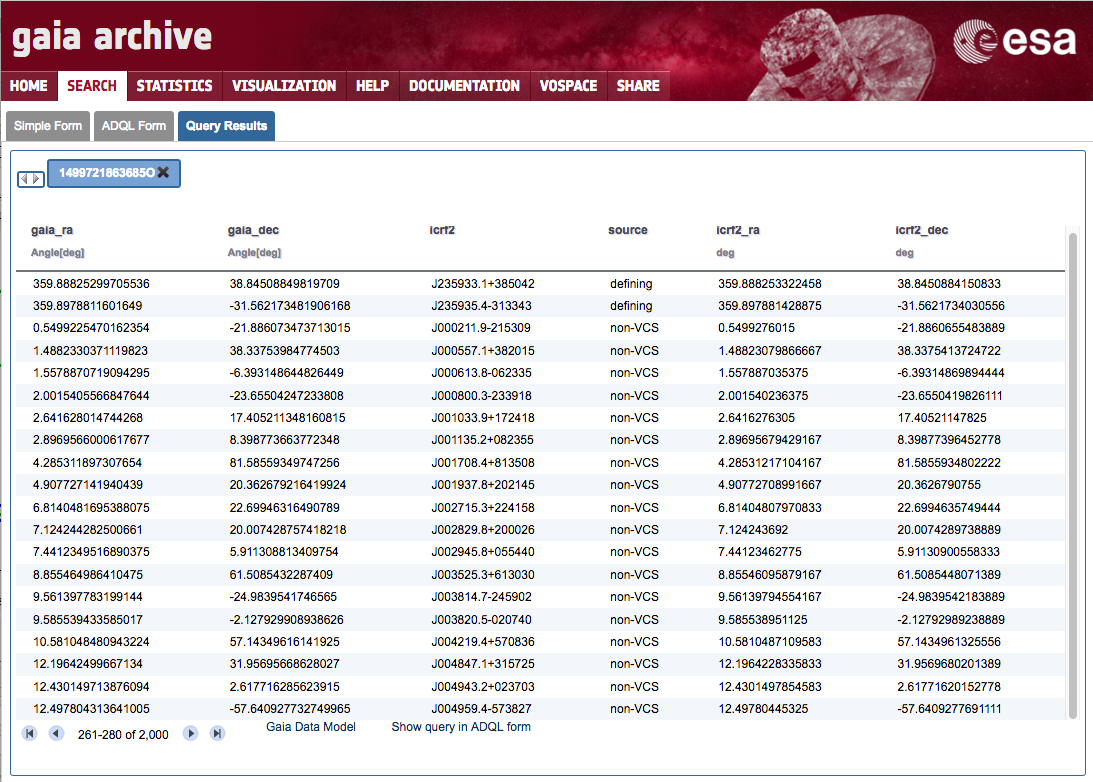Select cell J235933.1+385042
The image size is (1093, 782).
point(483,284)
